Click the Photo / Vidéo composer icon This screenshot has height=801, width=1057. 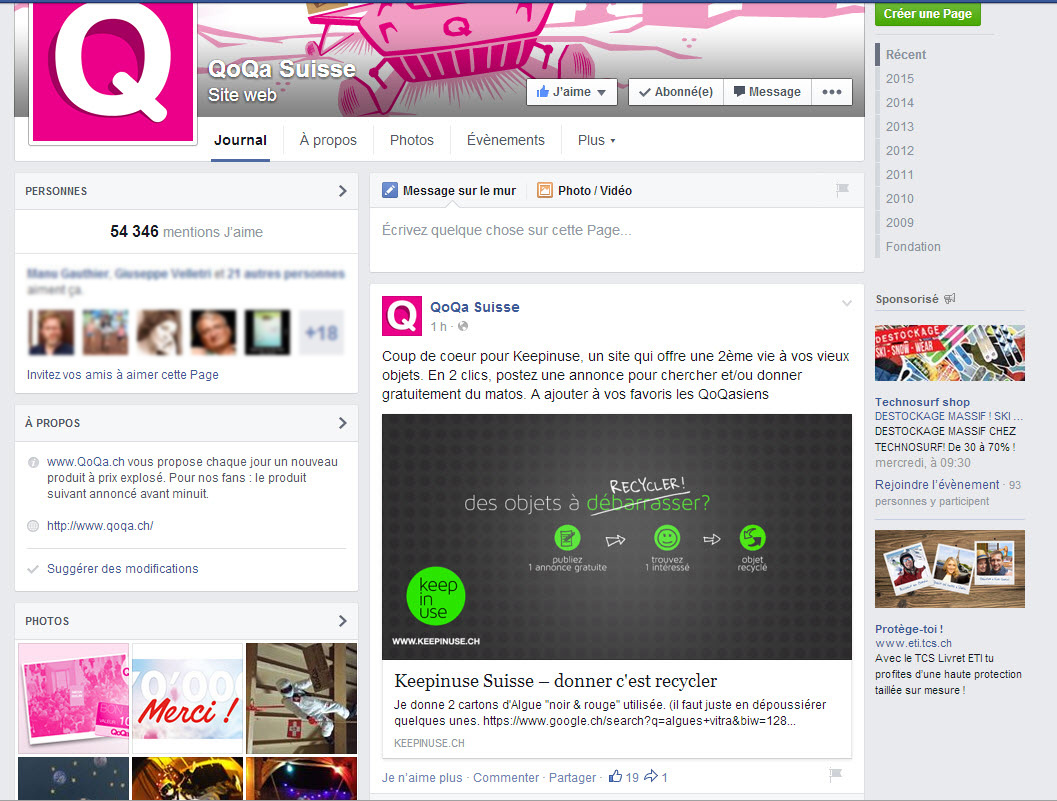click(x=545, y=190)
